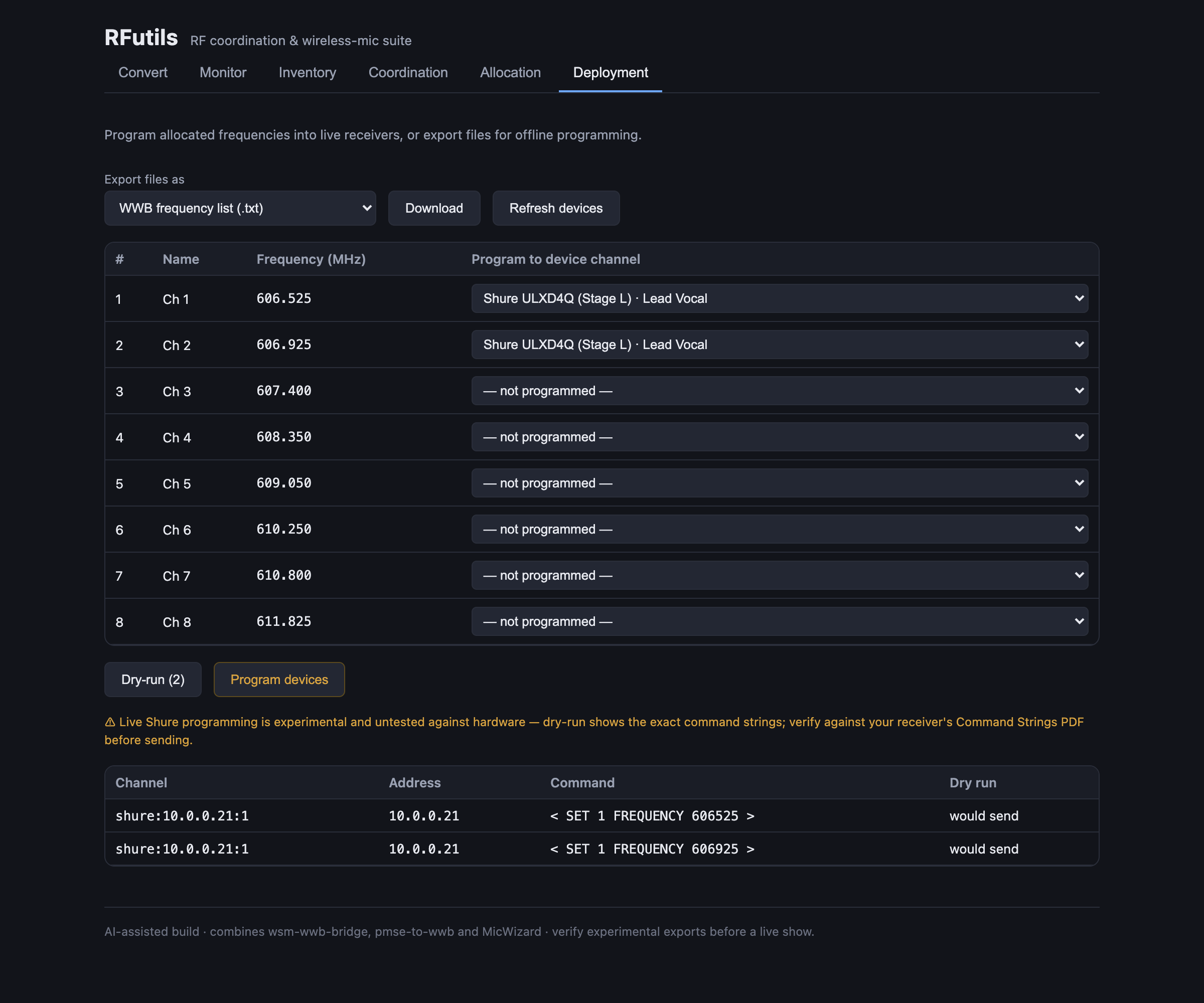
Task: Click the Download button
Action: [x=434, y=208]
